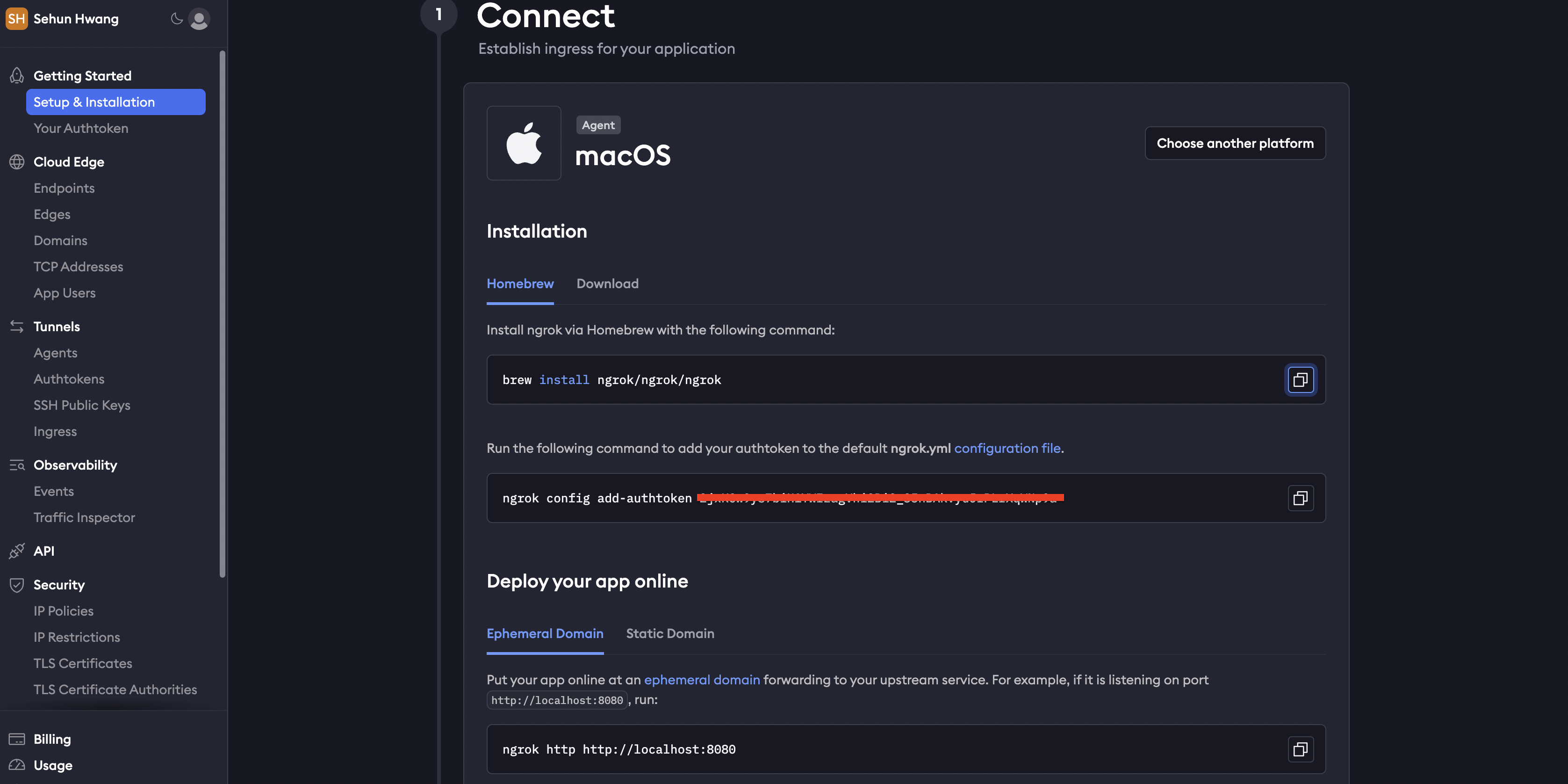Click the Getting Started rocket icon
1568x784 pixels.
click(16, 75)
